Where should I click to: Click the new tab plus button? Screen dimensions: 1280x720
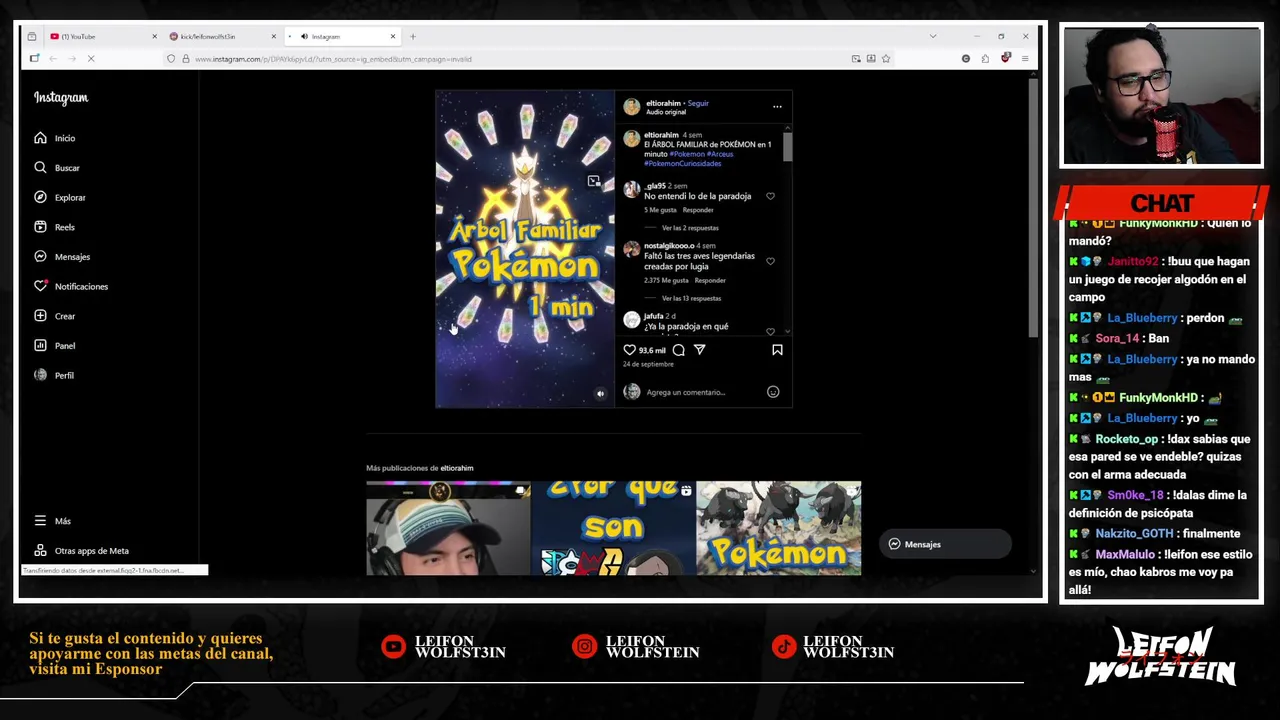tap(412, 37)
